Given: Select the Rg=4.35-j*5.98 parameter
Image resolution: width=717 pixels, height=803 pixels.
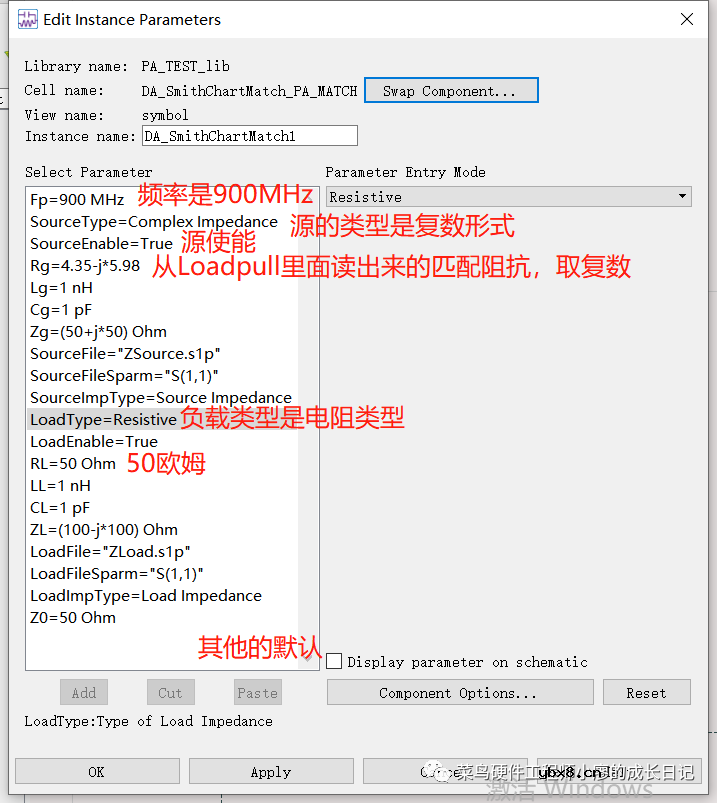Looking at the screenshot, I should click(x=85, y=266).
